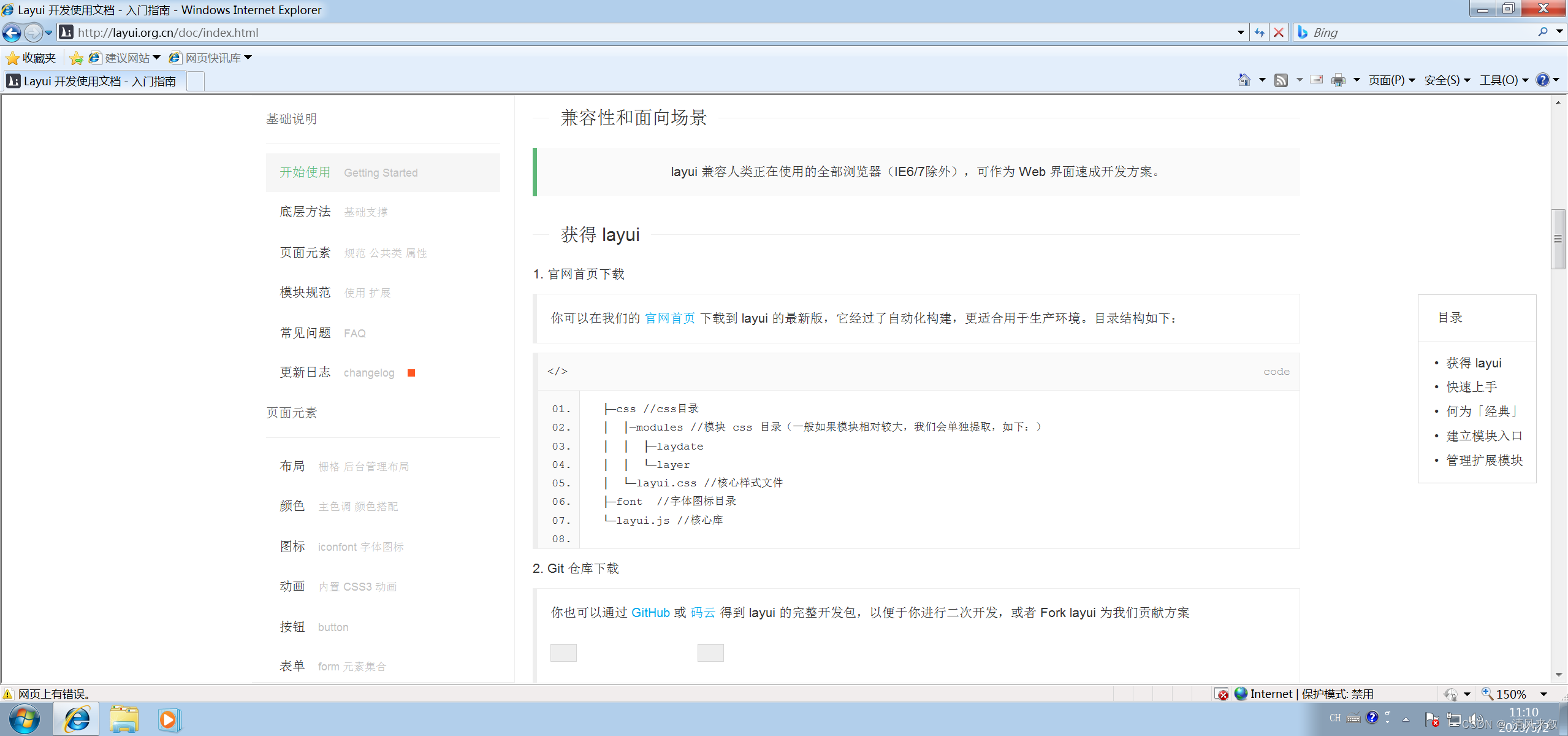Click the 官网首页 hyperlink
The image size is (1568, 736).
(x=670, y=318)
